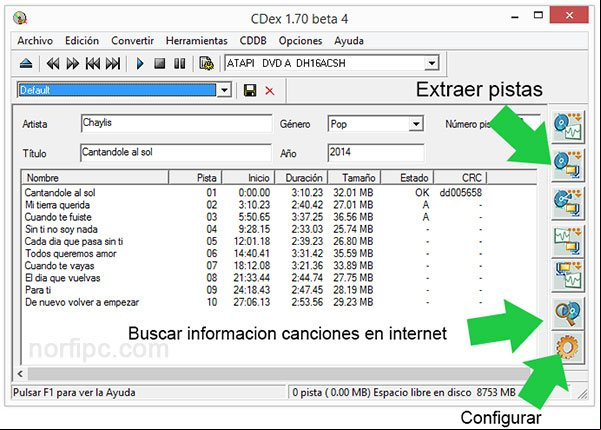The height and width of the screenshot is (430, 601).
Task: Select track Para ti
Action: pos(38,290)
